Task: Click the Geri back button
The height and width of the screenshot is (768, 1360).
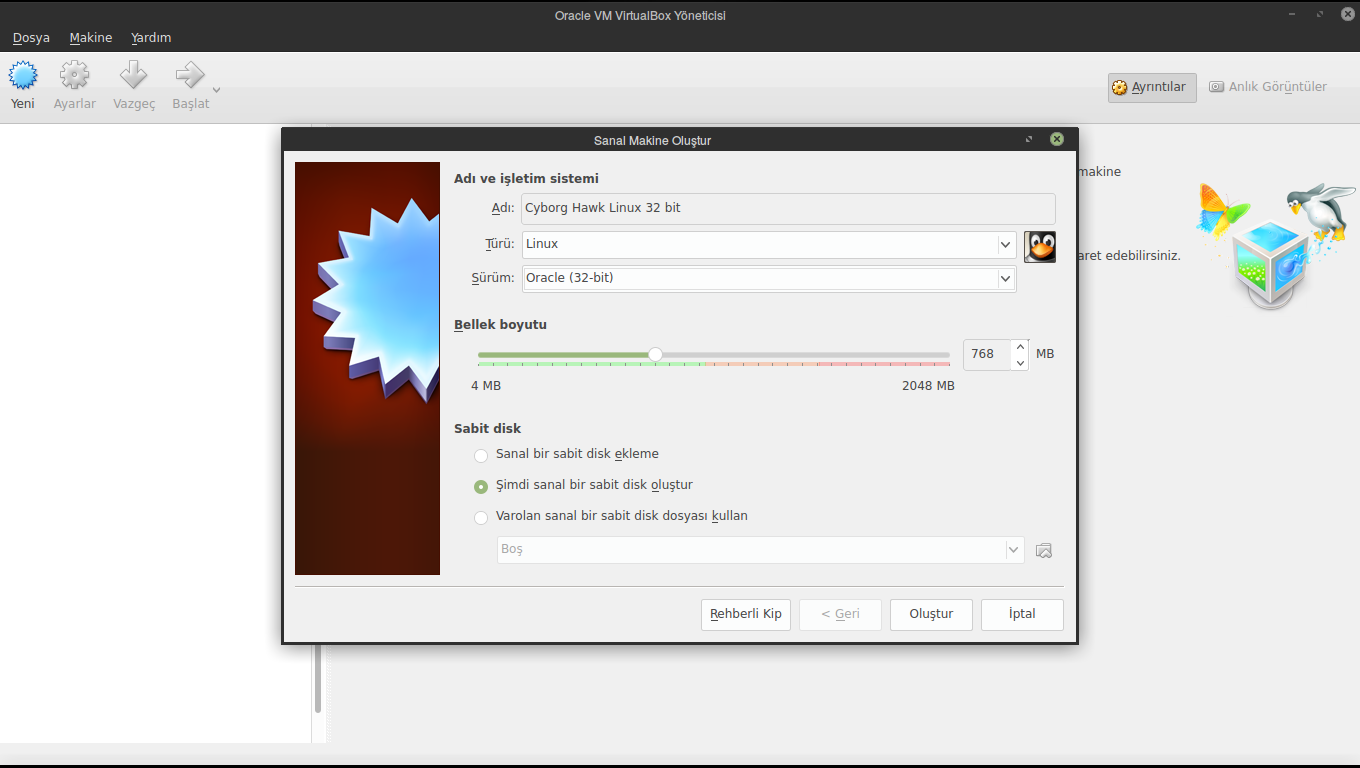Action: pyautogui.click(x=840, y=614)
